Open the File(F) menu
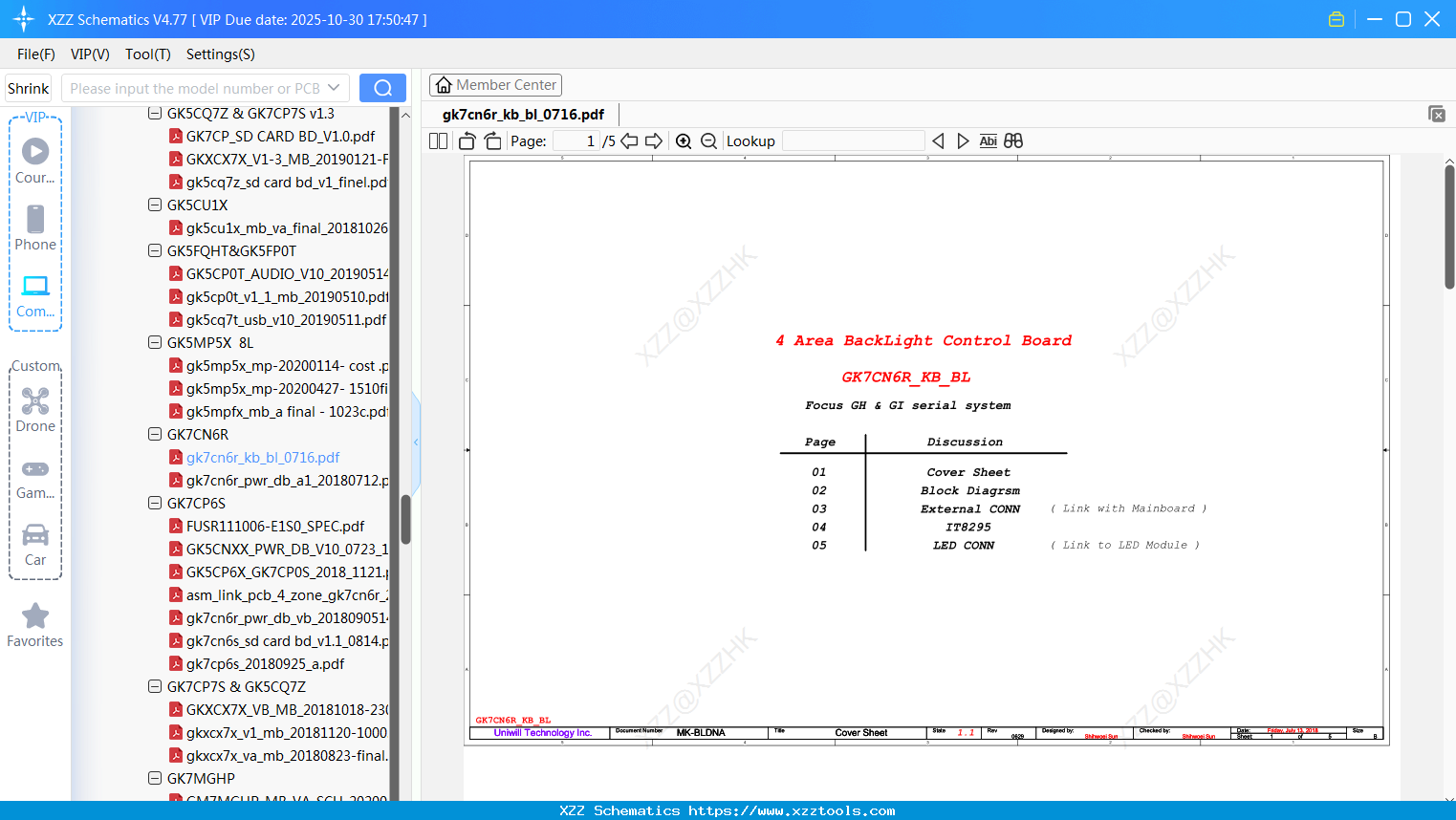1456x820 pixels. pyautogui.click(x=36, y=54)
